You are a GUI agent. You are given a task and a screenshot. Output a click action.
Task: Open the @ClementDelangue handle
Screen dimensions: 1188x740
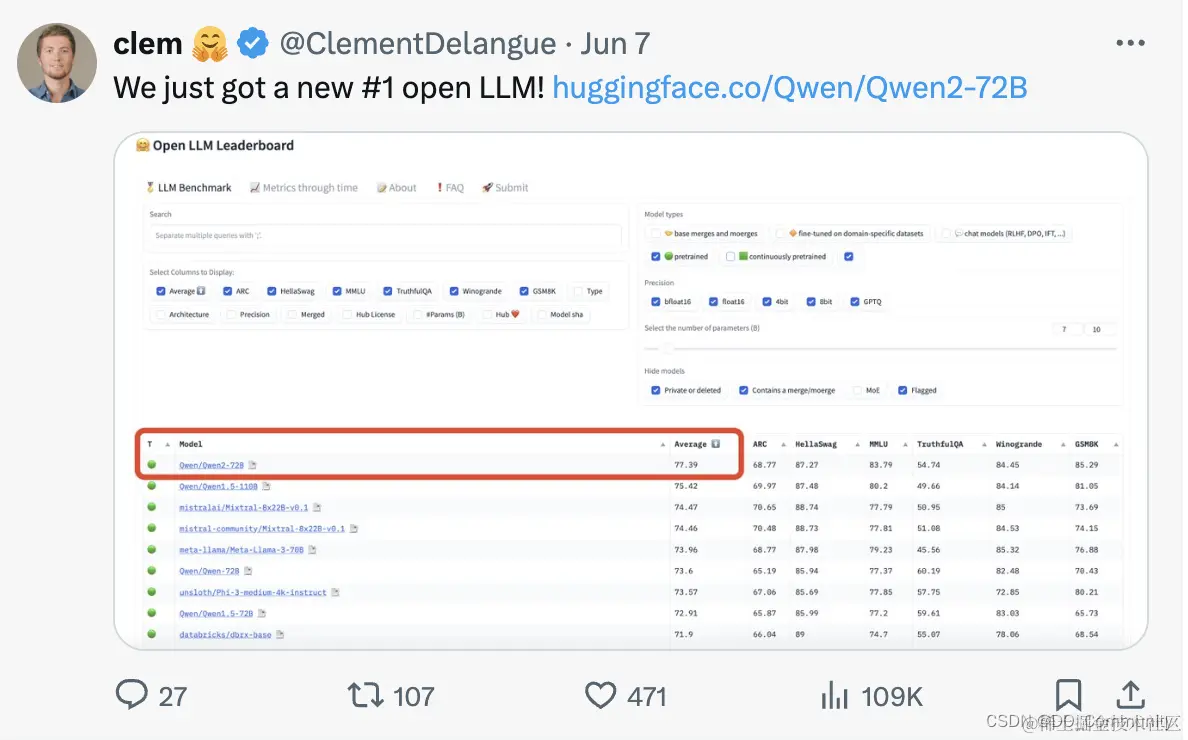click(417, 44)
